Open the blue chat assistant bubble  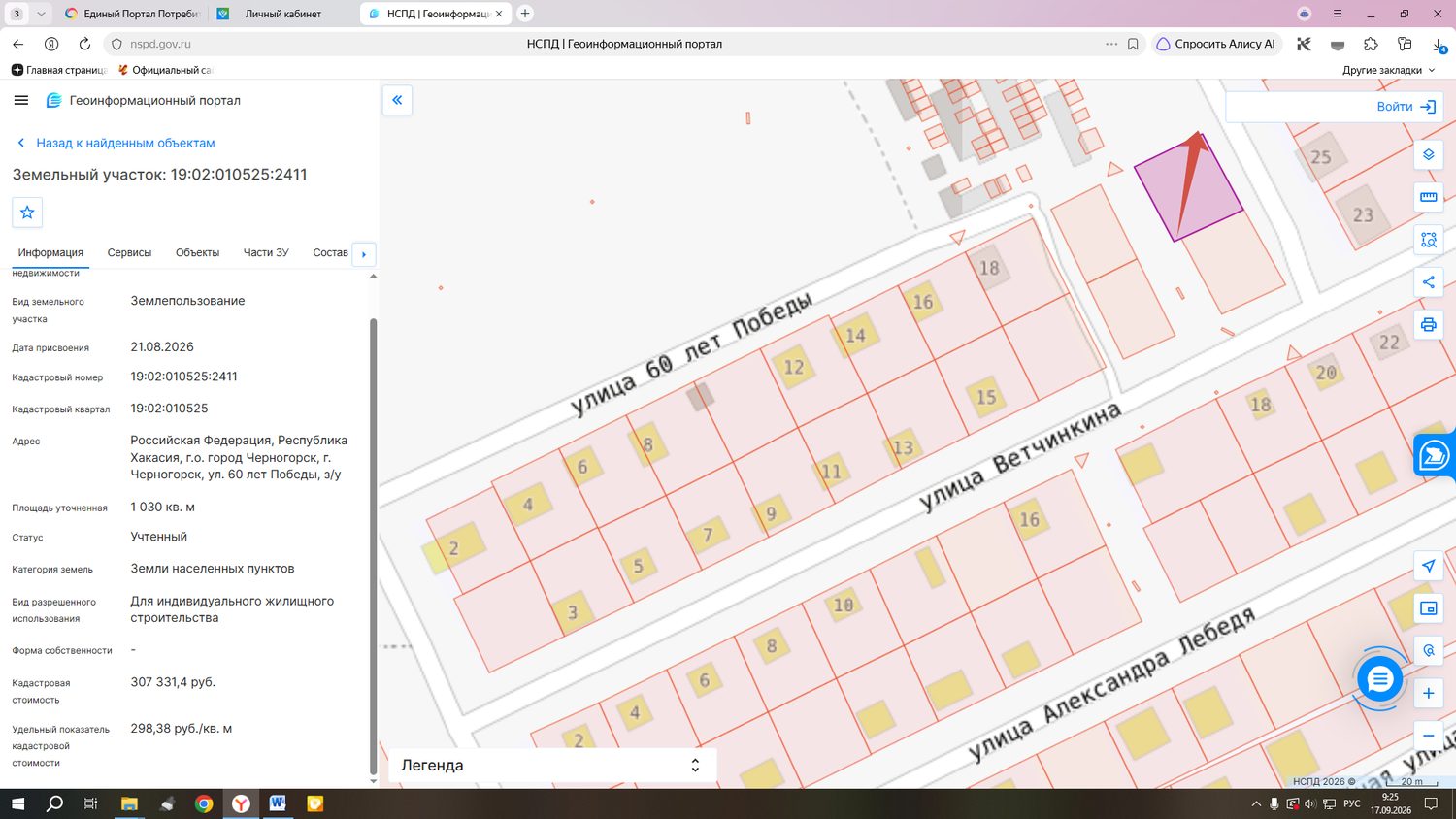pyautogui.click(x=1379, y=679)
